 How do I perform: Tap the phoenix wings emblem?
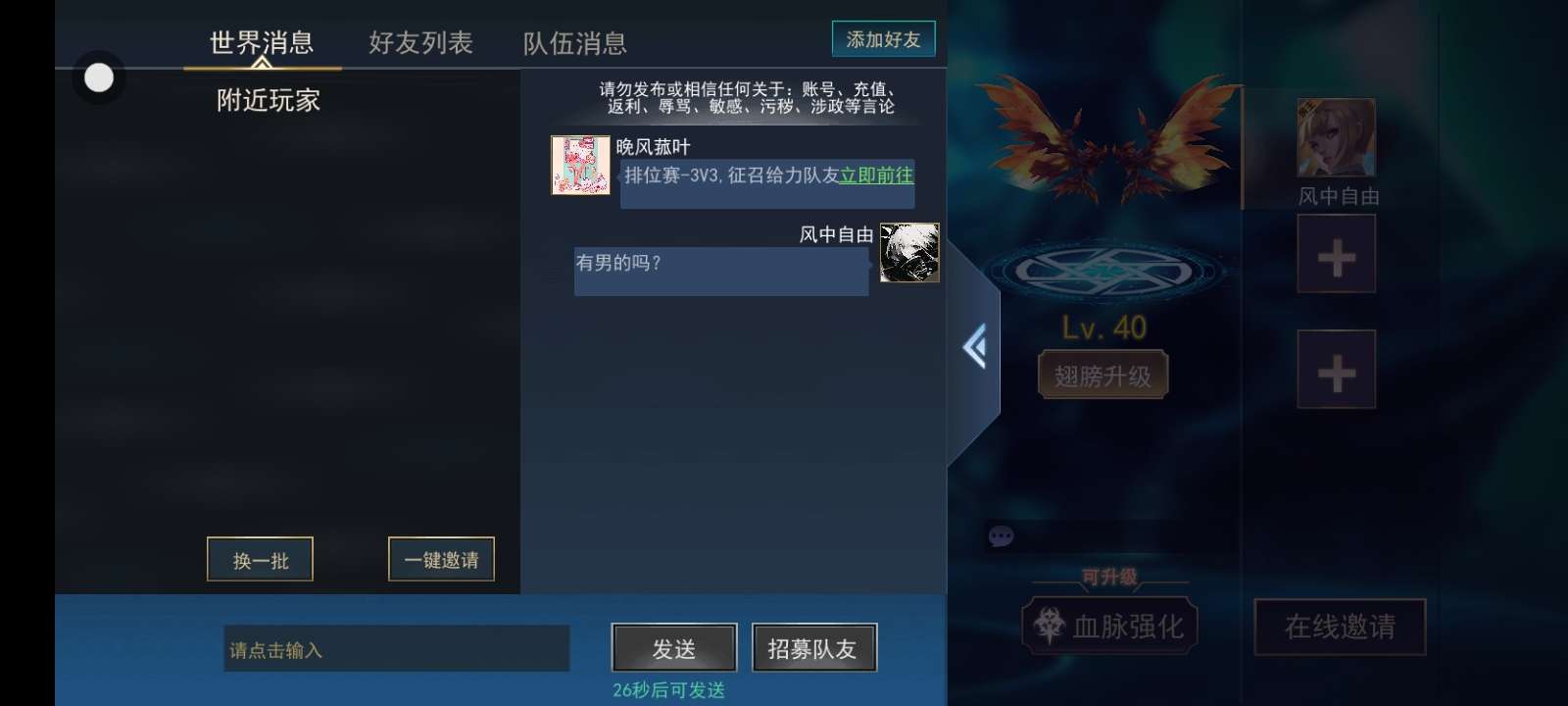pos(1107,139)
